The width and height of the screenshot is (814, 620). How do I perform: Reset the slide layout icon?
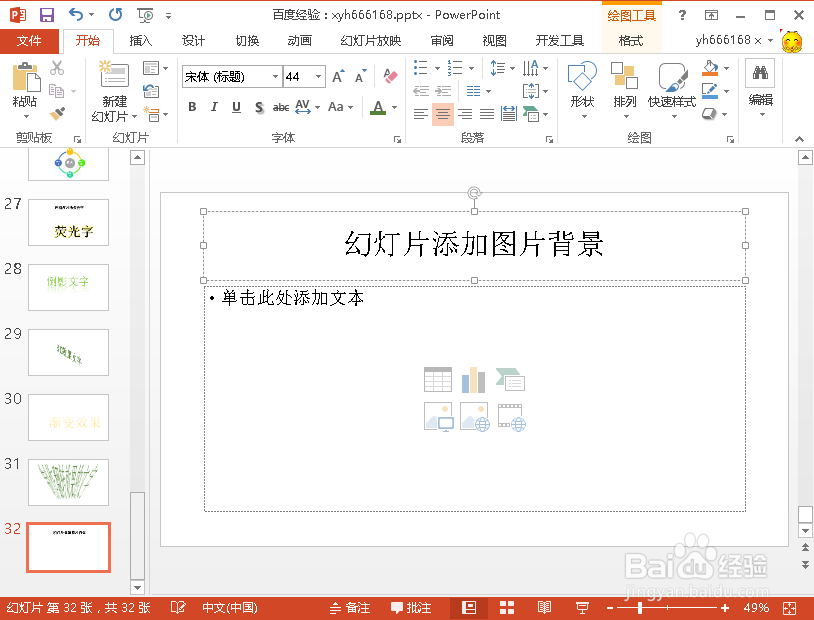pos(151,91)
